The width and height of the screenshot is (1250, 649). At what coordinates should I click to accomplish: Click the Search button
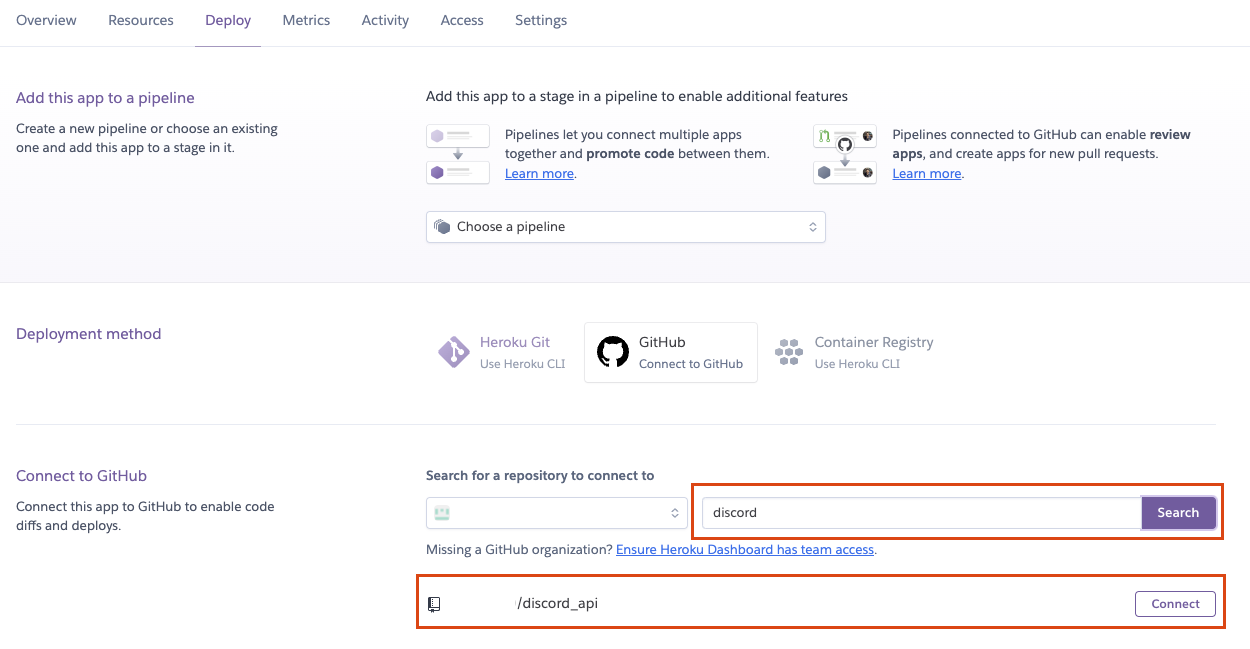[x=1178, y=513]
